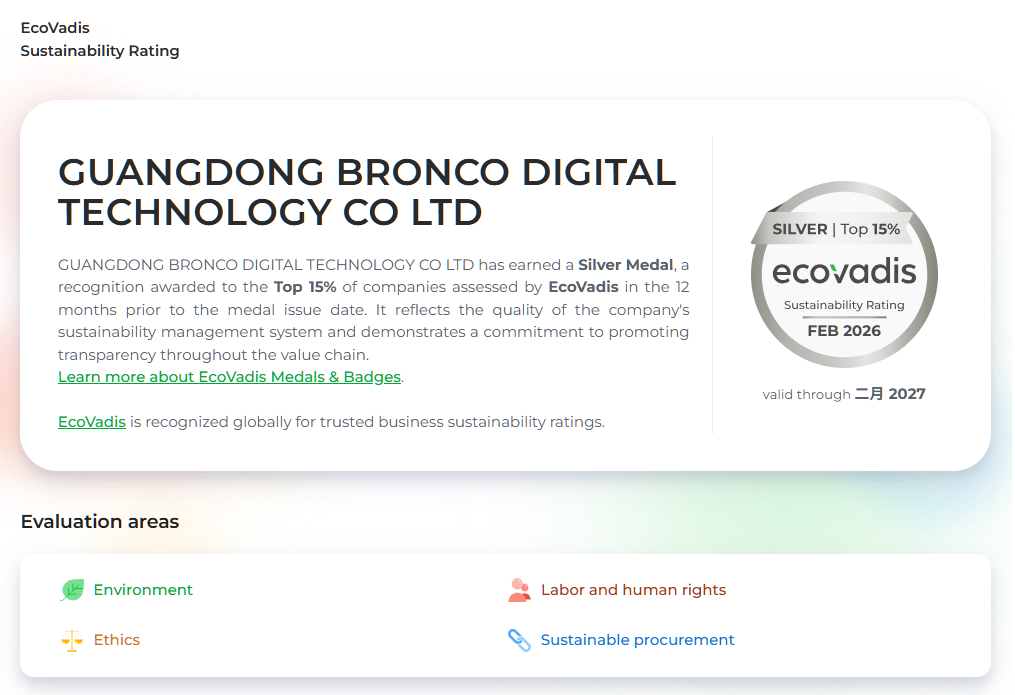The image size is (1015, 695).
Task: Click the green leaf Environment icon
Action: [x=72, y=590]
